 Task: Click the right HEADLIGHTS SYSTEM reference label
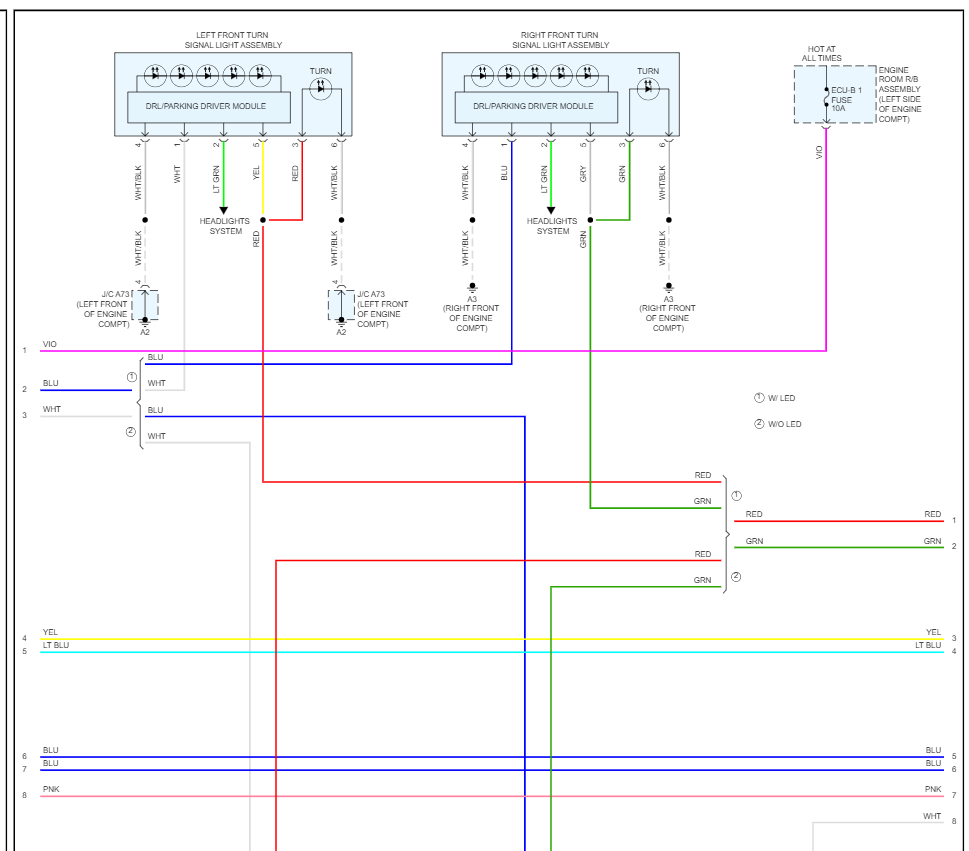[x=552, y=226]
